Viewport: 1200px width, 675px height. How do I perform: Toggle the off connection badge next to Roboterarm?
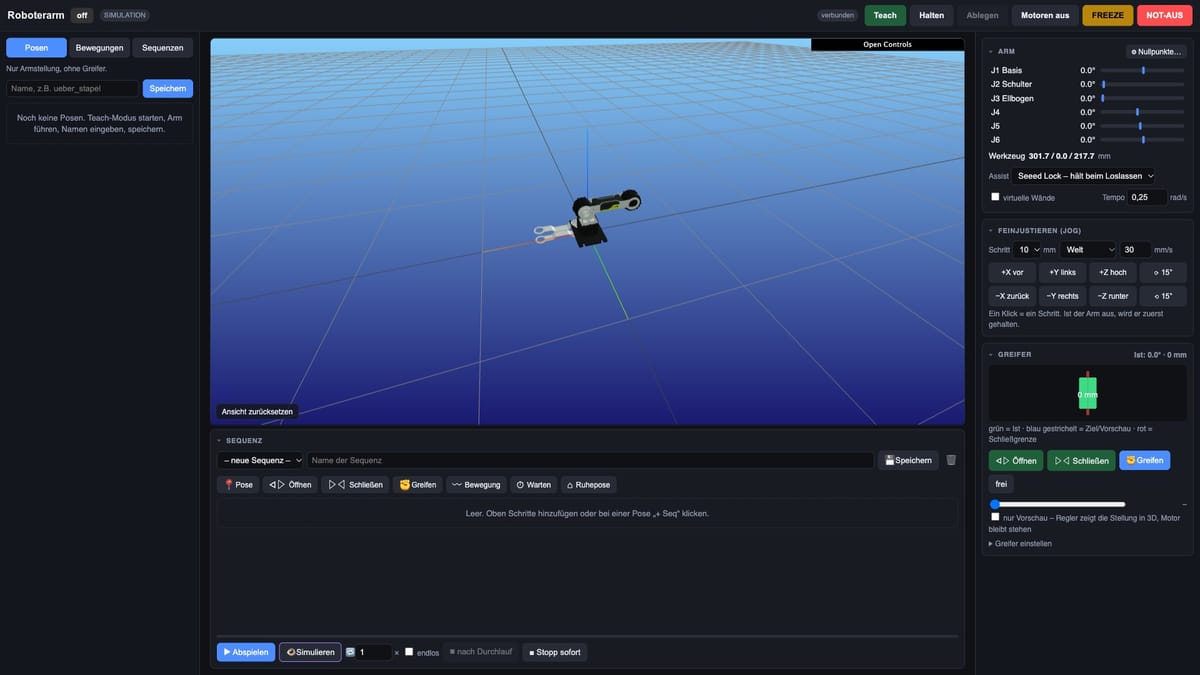(x=82, y=15)
